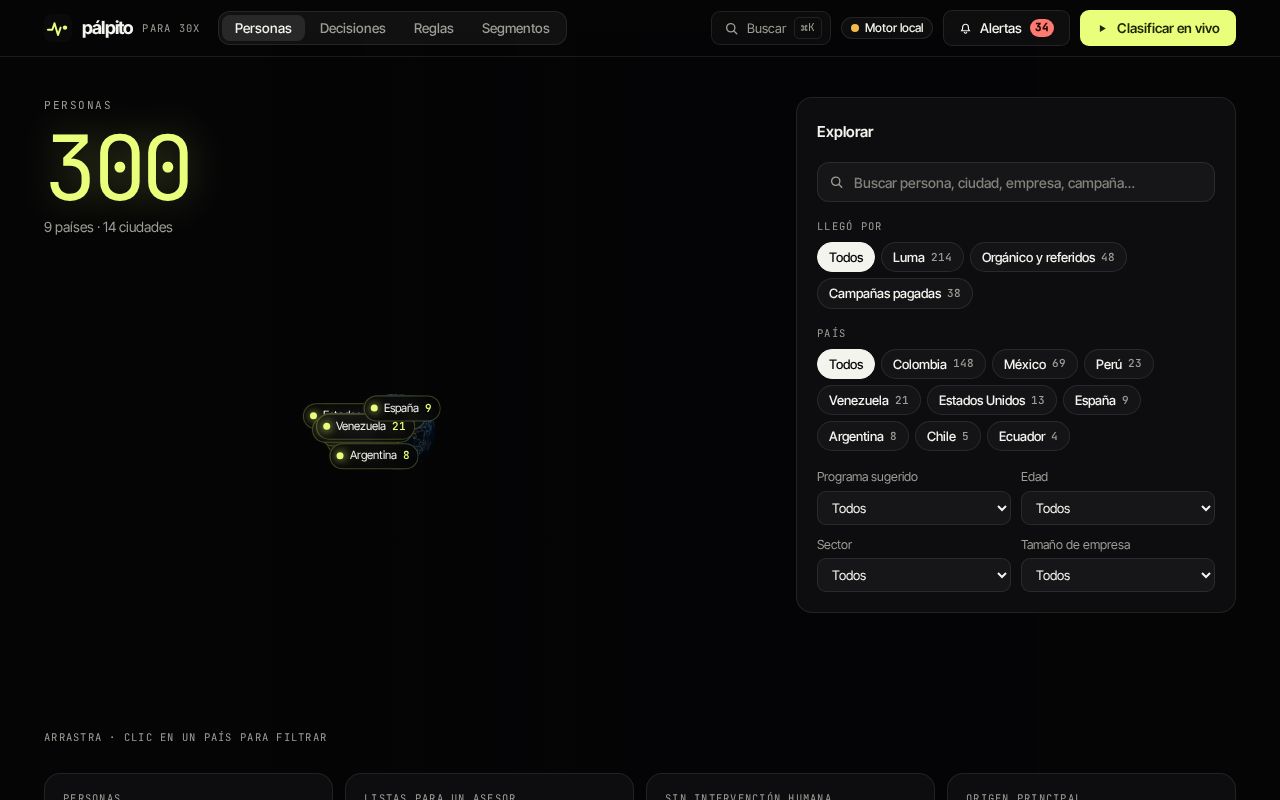The height and width of the screenshot is (800, 1280).
Task: Click the Argentina 8 globe label
Action: 374,455
